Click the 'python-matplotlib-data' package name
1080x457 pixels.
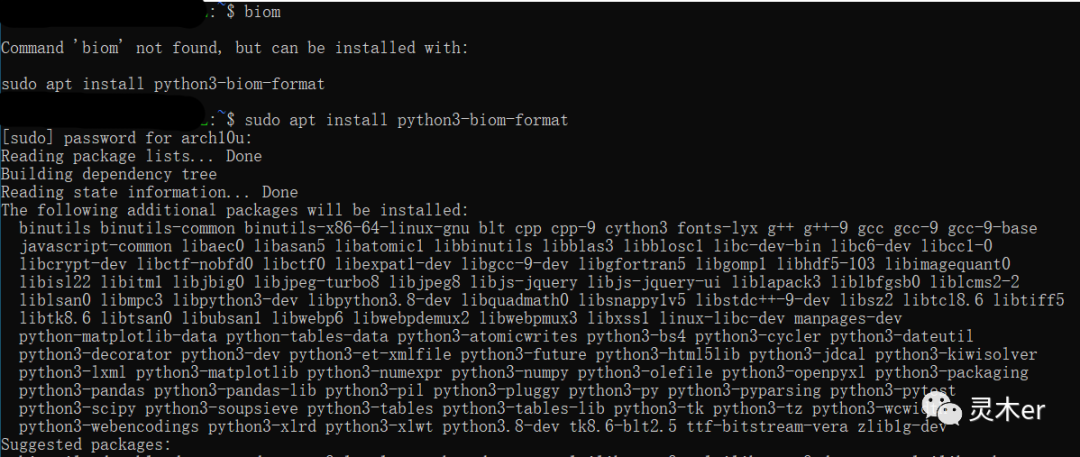[118, 336]
